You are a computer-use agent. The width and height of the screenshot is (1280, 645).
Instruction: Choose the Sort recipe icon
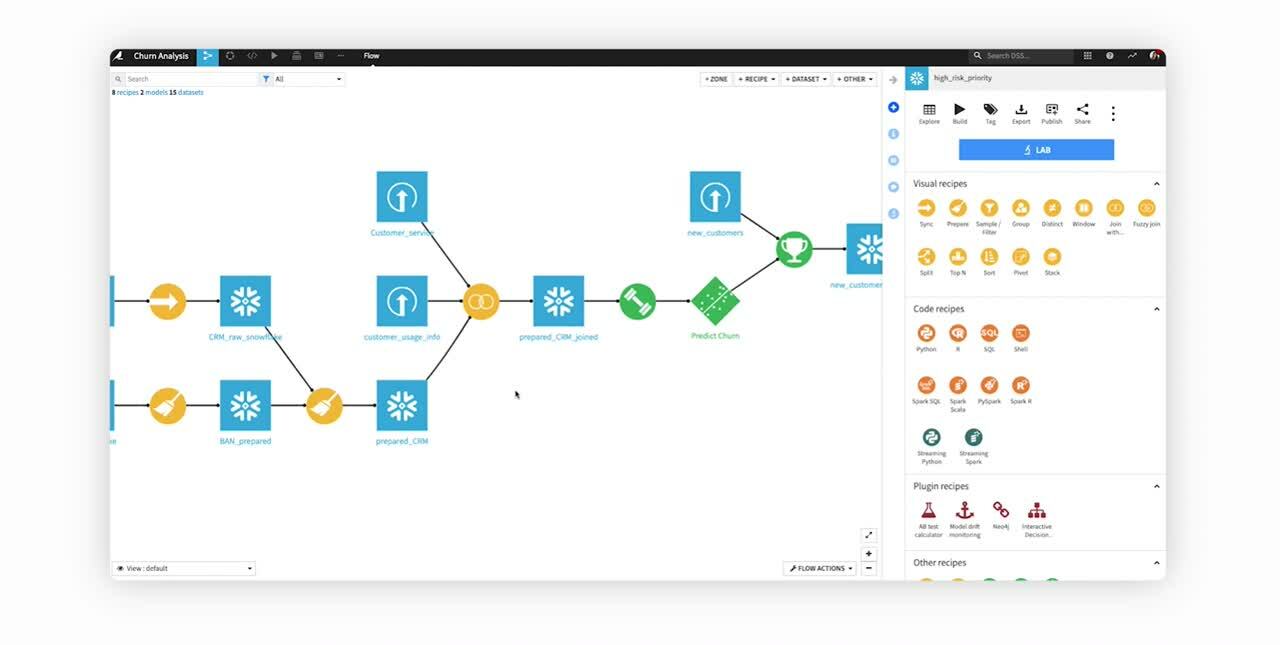coord(989,257)
